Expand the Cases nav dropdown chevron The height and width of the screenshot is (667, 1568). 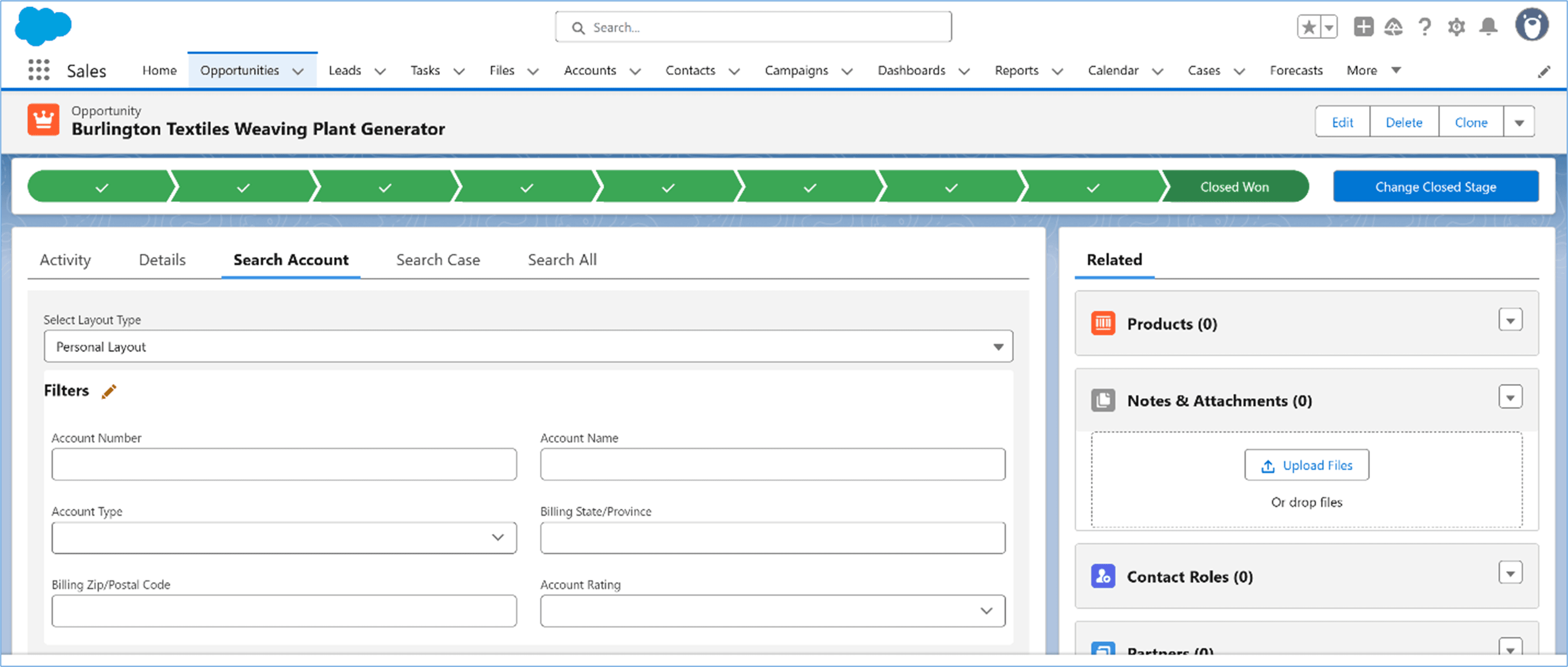pos(1239,71)
